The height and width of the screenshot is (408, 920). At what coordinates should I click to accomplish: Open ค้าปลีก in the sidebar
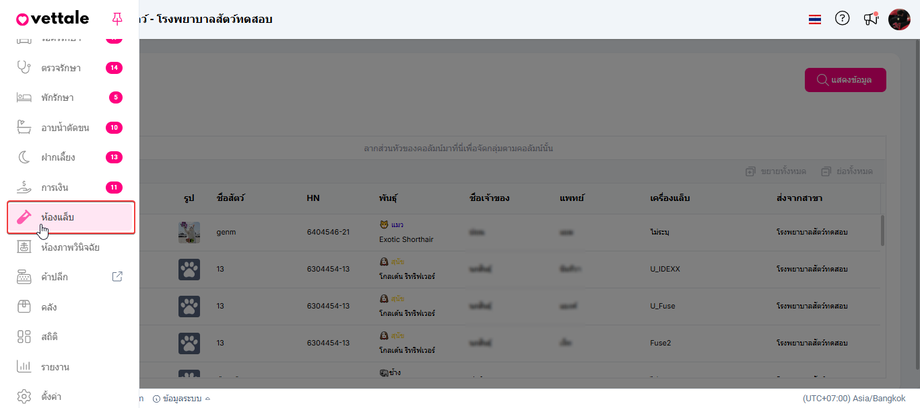[54, 277]
